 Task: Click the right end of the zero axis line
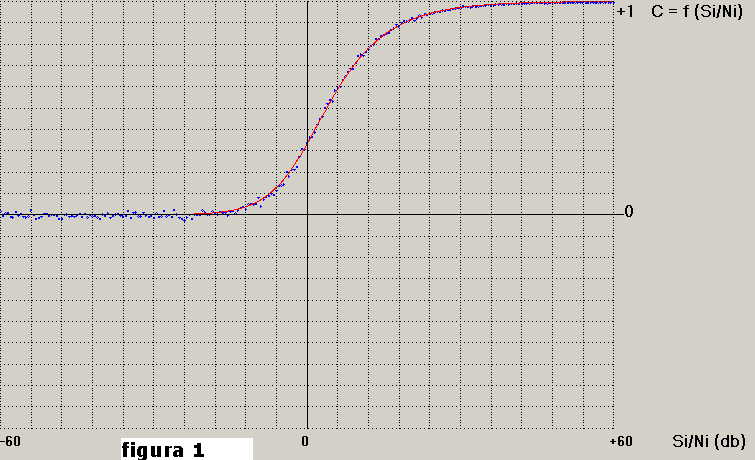click(613, 213)
